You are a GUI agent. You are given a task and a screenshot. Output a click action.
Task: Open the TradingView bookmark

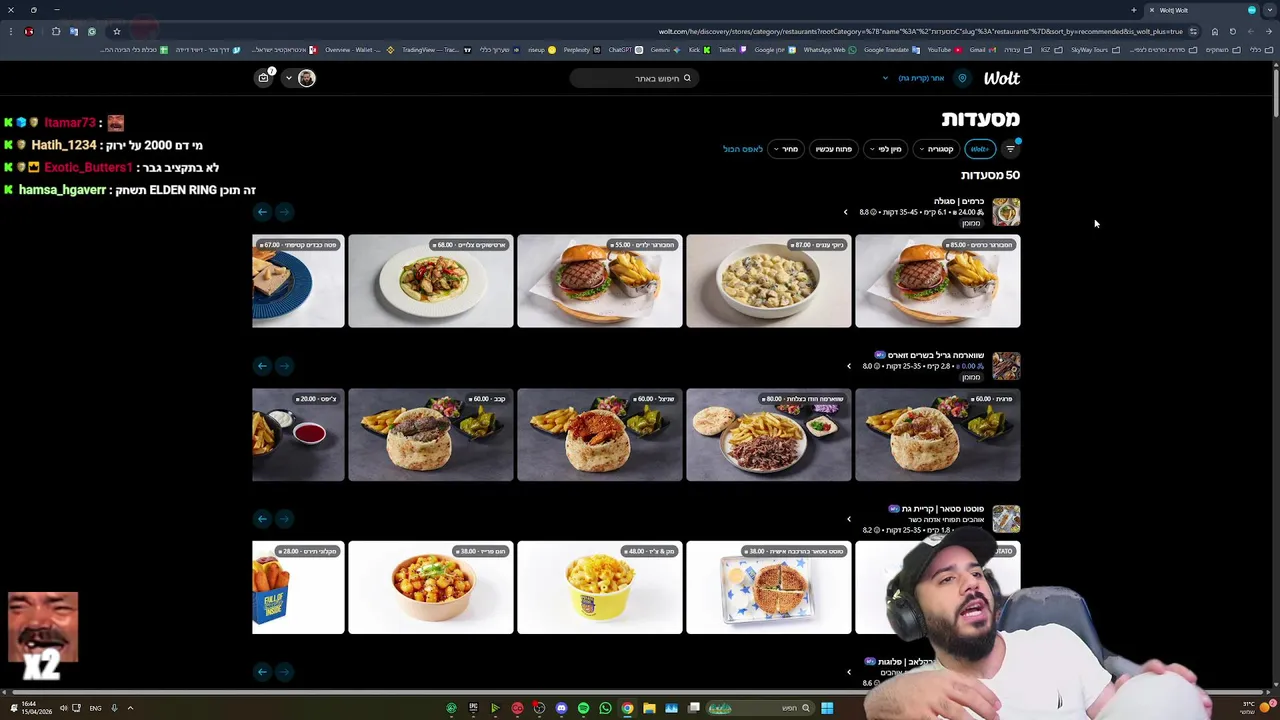coord(436,50)
